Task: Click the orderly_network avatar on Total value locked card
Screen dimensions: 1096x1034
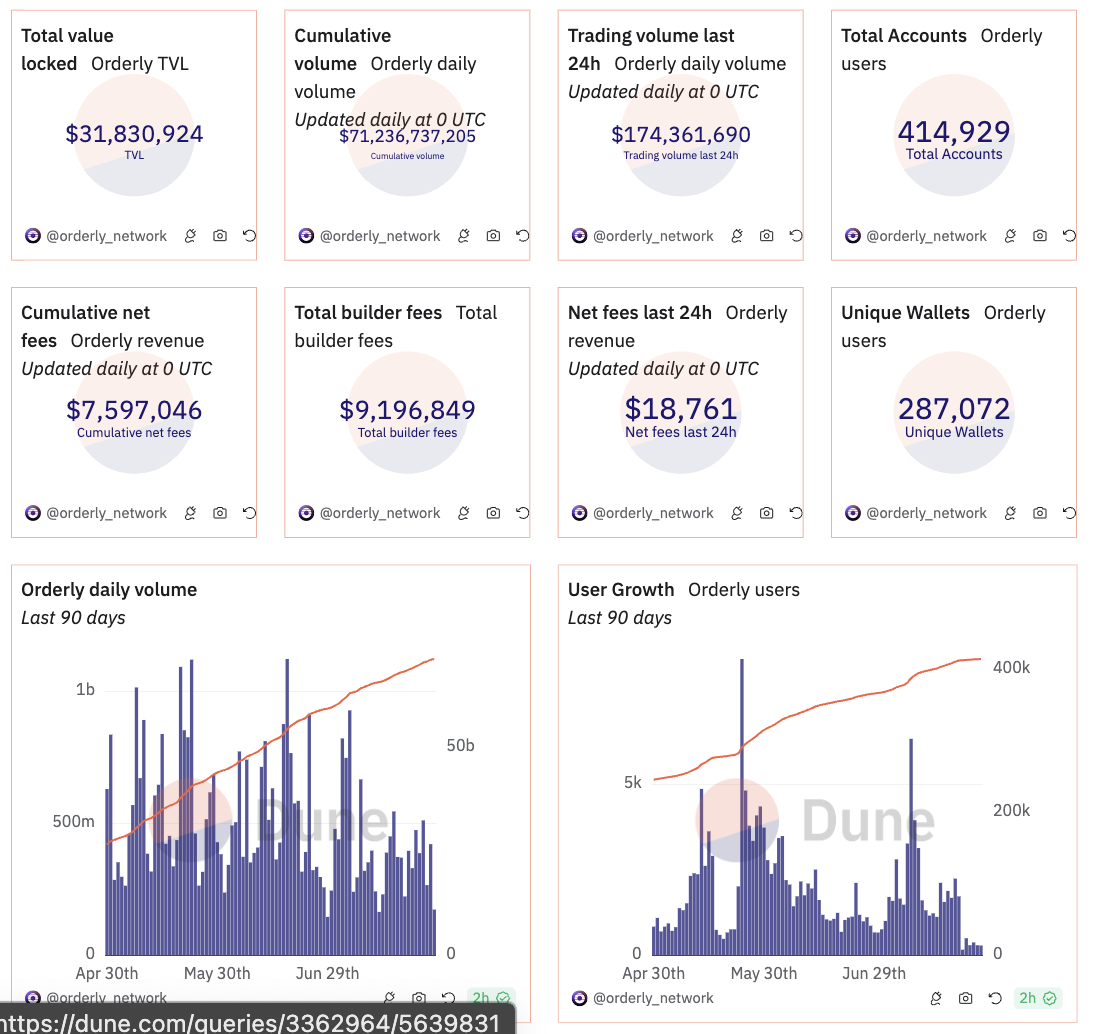Action: (x=33, y=236)
